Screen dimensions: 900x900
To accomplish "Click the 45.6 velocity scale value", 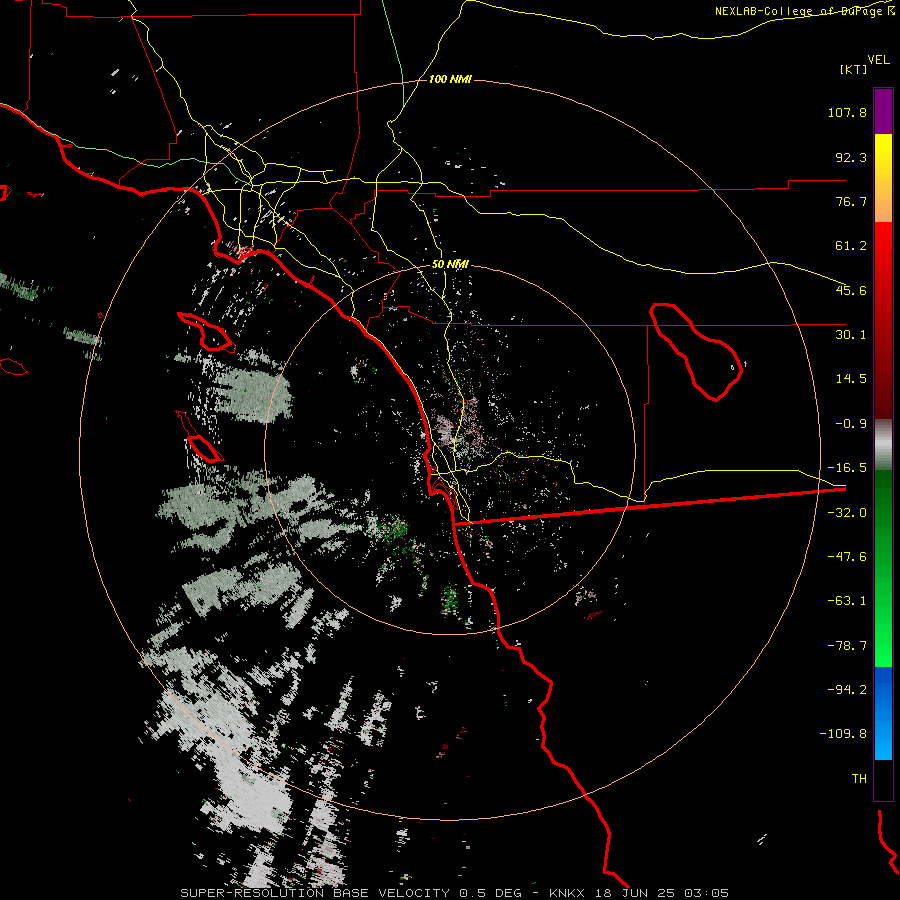I will click(x=851, y=290).
